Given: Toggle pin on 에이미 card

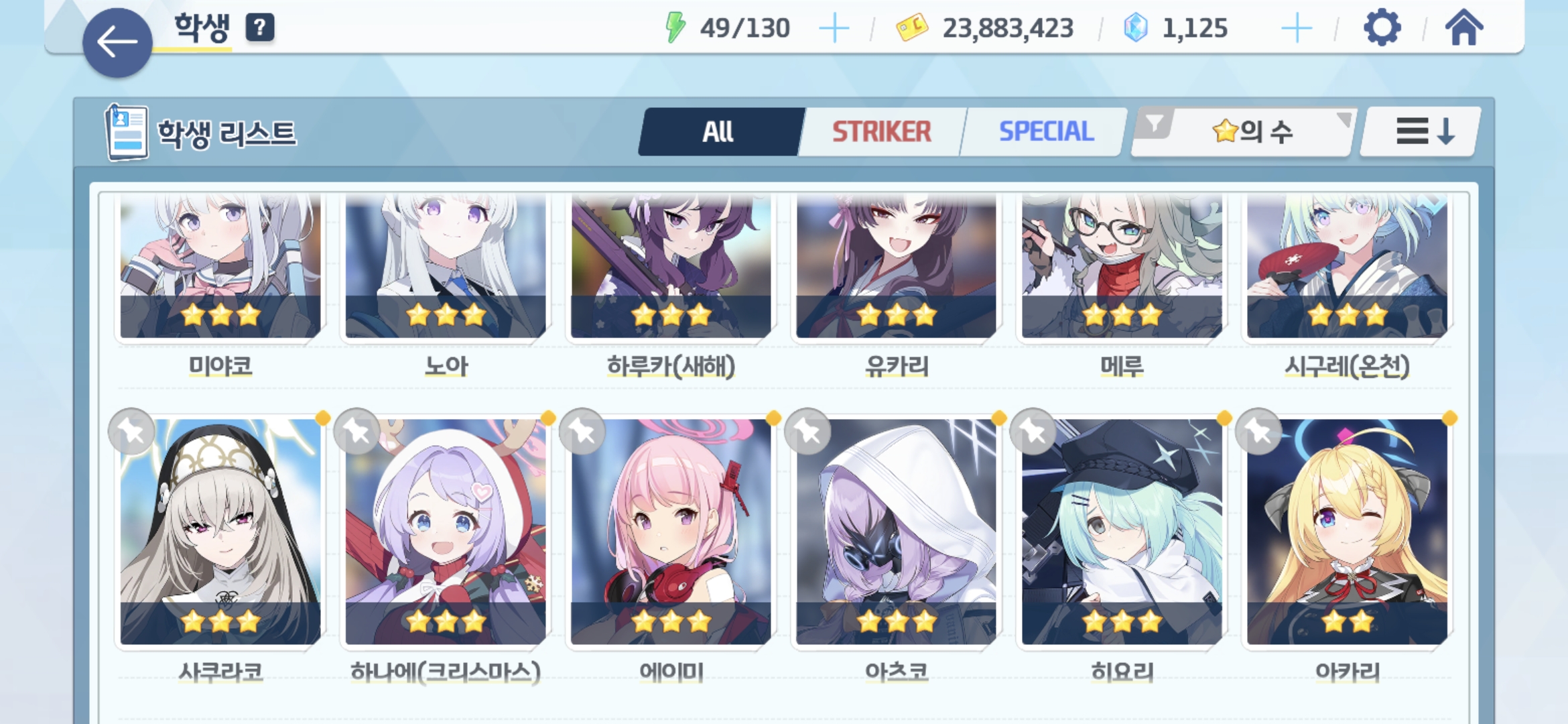Looking at the screenshot, I should (x=582, y=432).
